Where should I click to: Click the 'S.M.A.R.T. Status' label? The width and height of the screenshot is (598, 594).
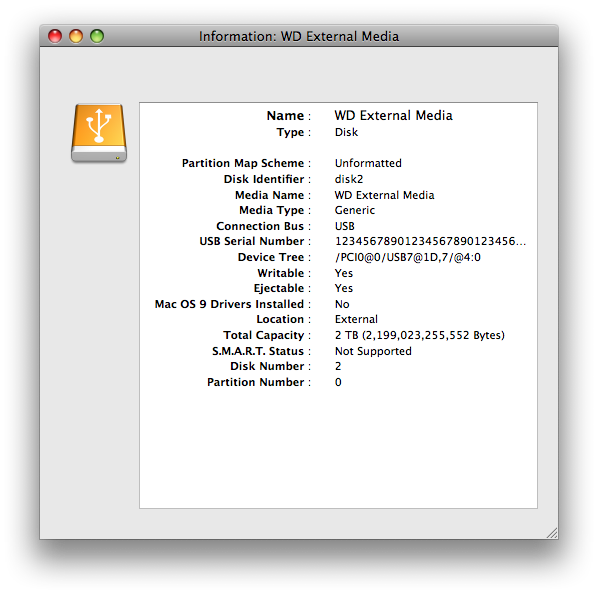click(x=258, y=351)
